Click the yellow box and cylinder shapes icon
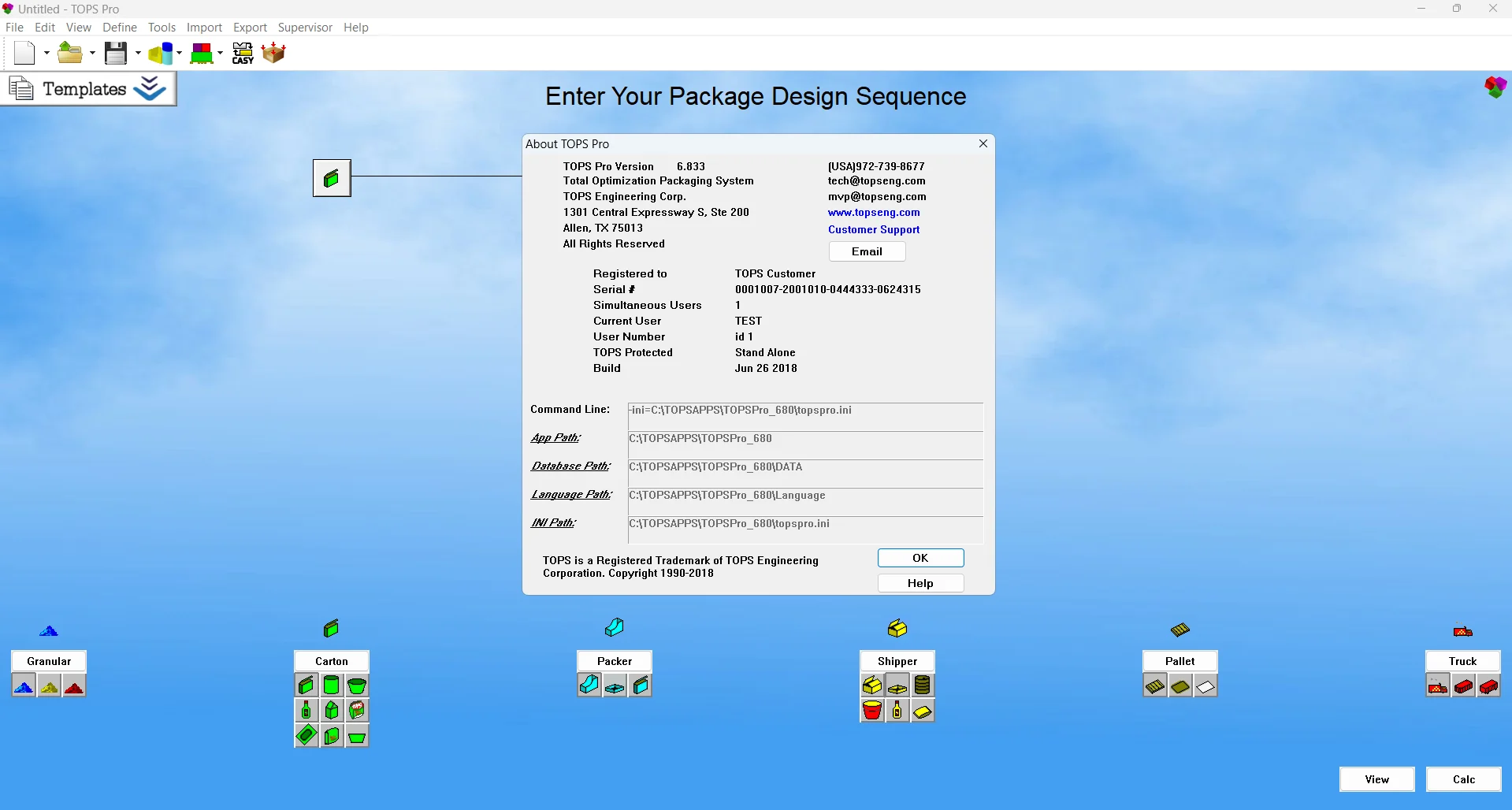 click(161, 53)
